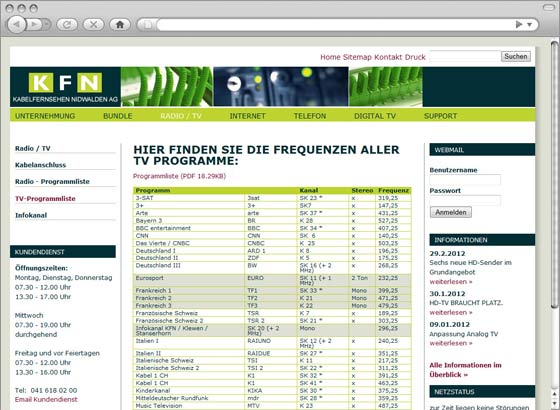Open Alle Informationen im Überblick link
Viewport: 560px width, 410px height.
[x=465, y=370]
